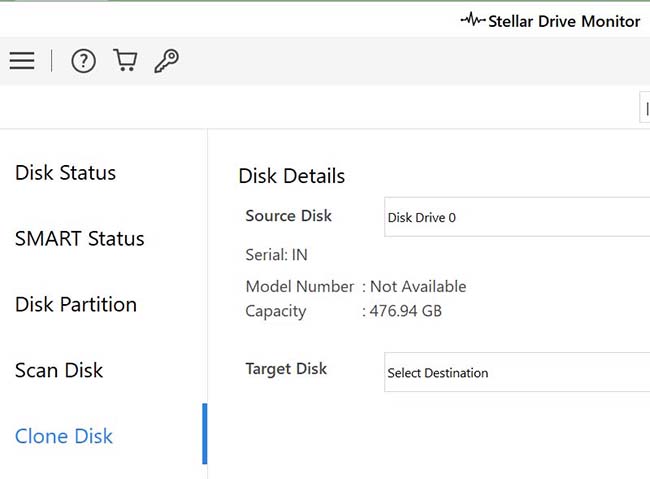Open the hamburger menu

22,61
